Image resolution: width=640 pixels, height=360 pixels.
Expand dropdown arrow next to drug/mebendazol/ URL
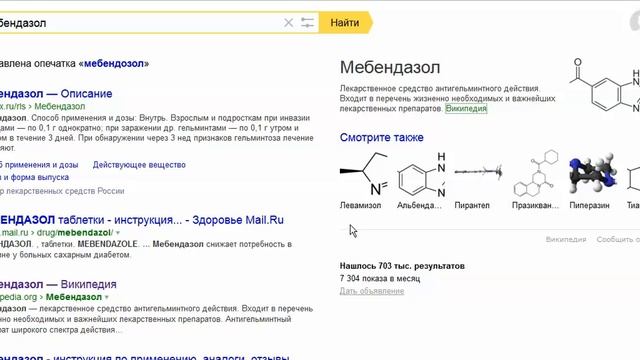pos(118,233)
